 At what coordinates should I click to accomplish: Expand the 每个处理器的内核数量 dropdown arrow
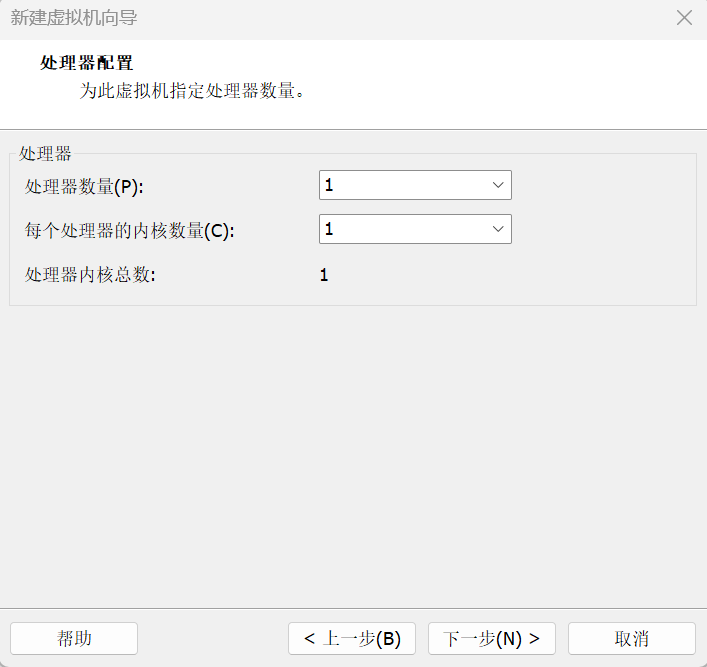point(498,229)
